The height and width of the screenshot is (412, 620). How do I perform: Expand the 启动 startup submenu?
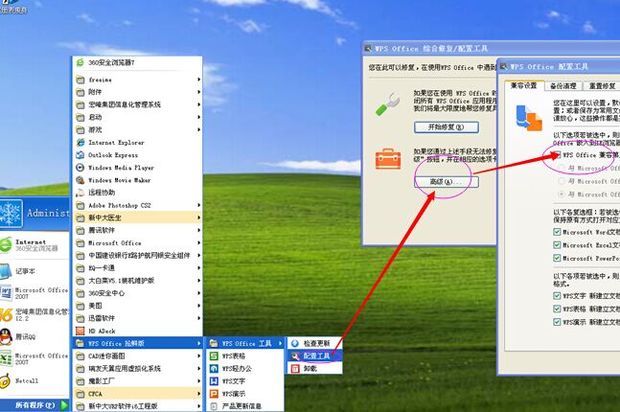137,117
